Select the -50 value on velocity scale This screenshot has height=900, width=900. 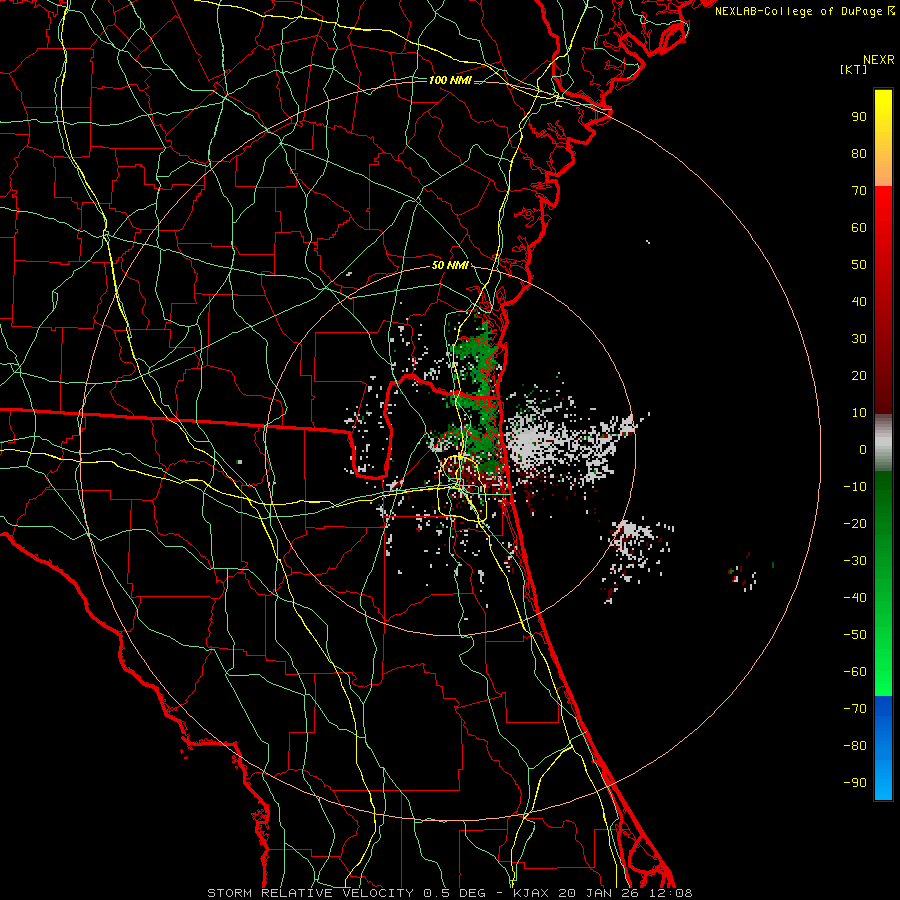(x=855, y=635)
